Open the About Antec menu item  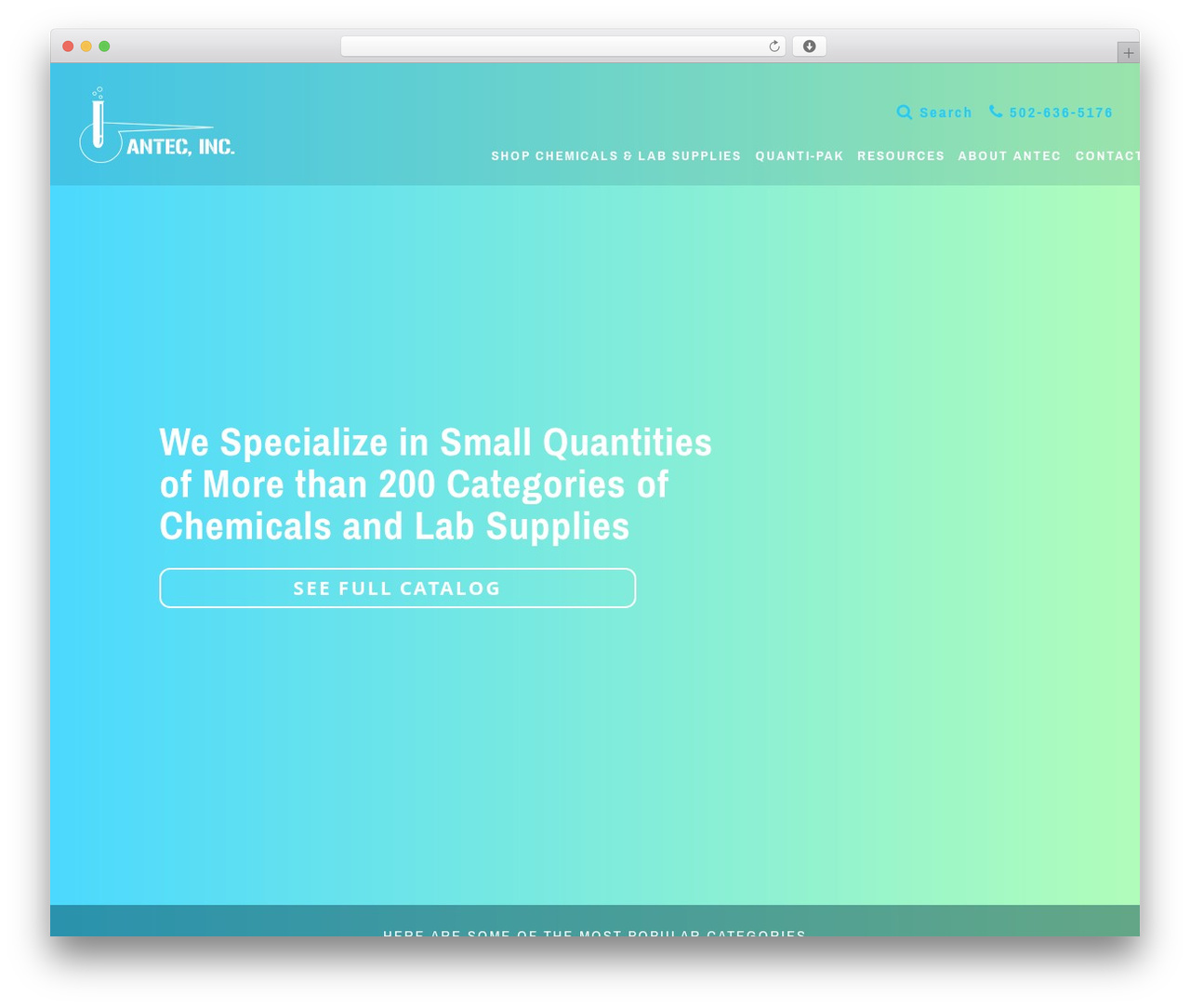coord(1010,156)
